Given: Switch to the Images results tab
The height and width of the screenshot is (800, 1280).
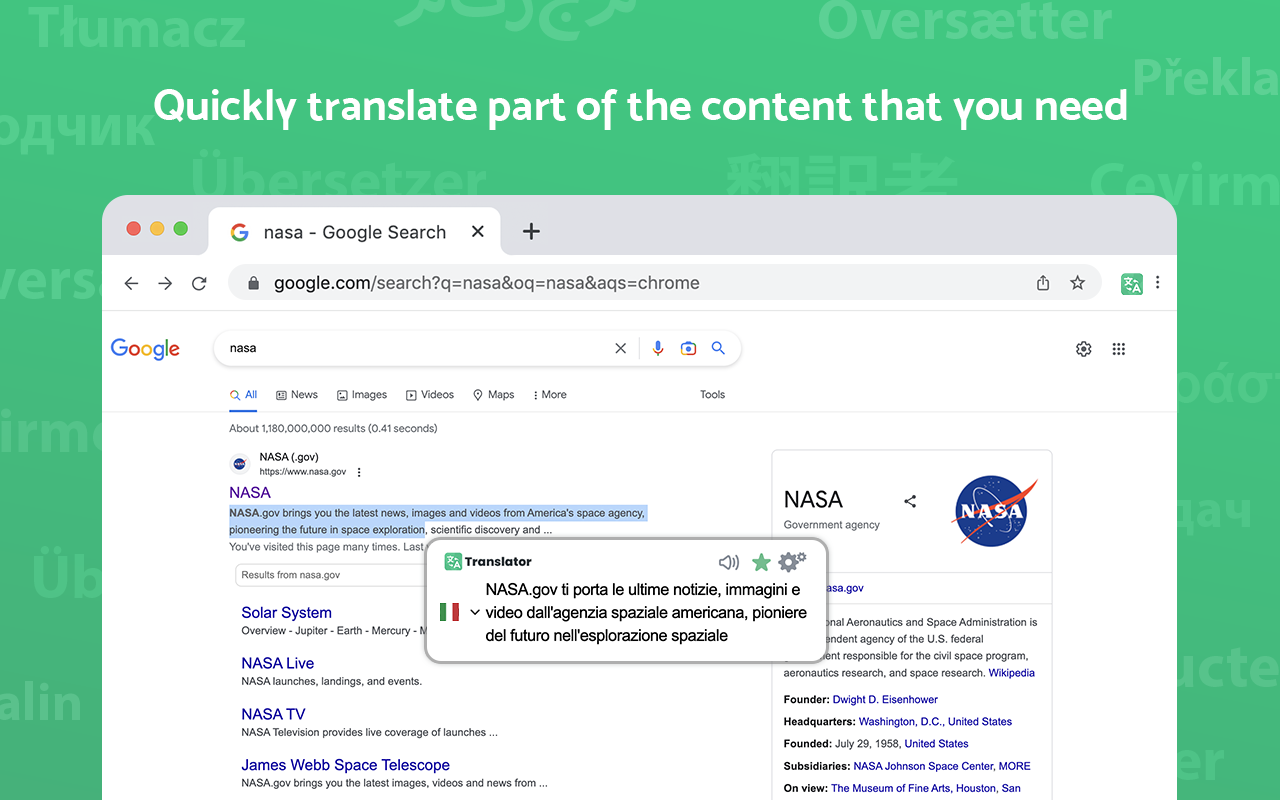Looking at the screenshot, I should [x=362, y=395].
